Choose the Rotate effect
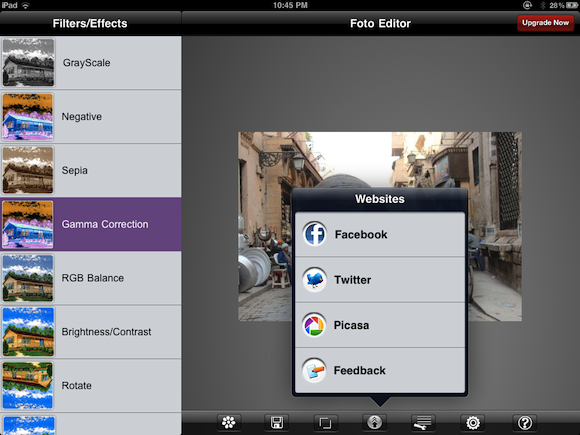Screen dimensions: 580x435 click(x=91, y=385)
